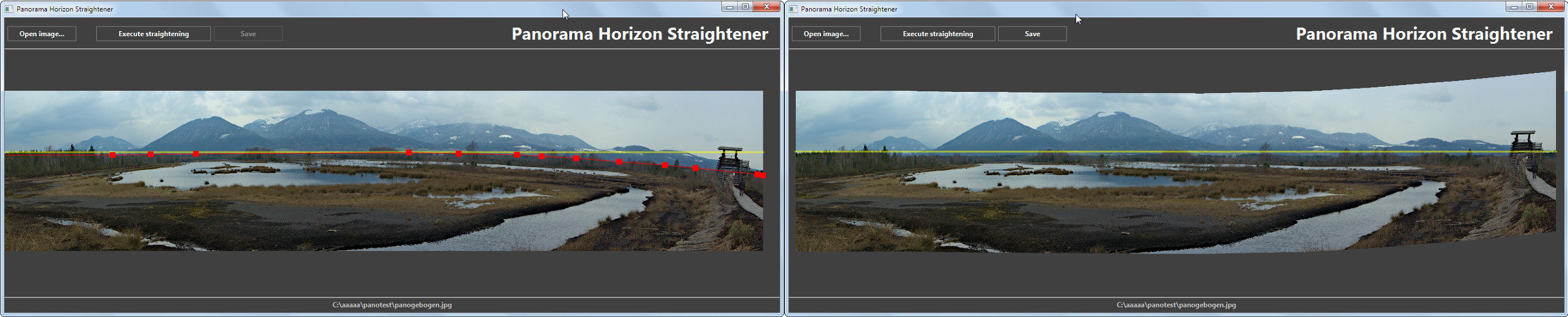Click the straightened panorama image in right window

(x=1176, y=162)
